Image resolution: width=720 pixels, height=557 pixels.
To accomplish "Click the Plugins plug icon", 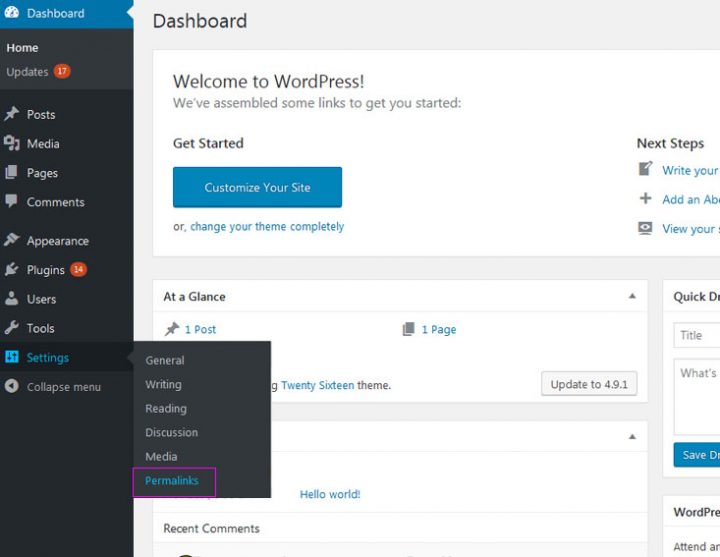I will pos(11,269).
